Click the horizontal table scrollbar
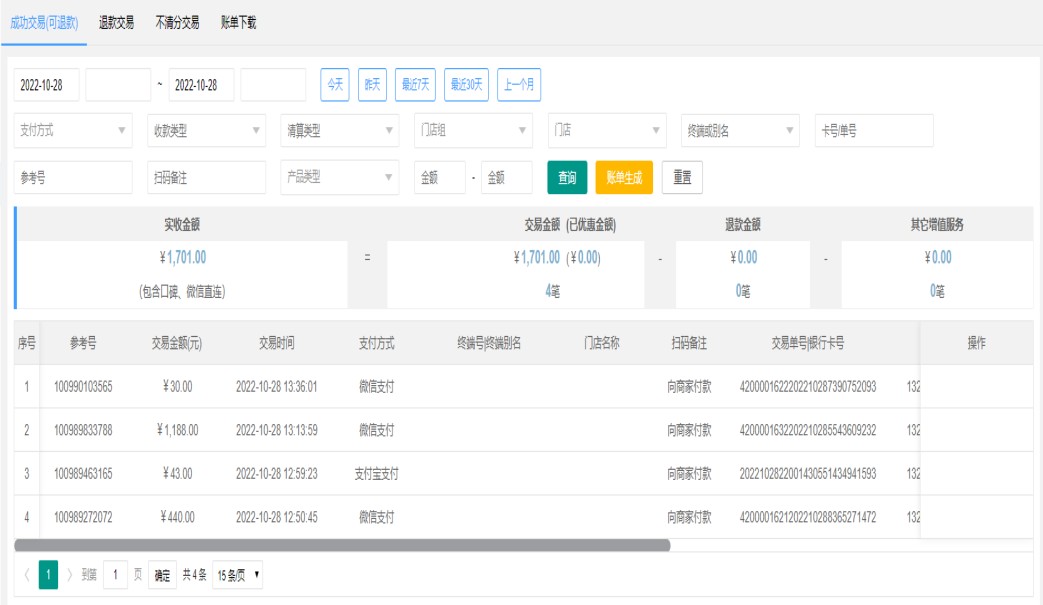Screen dimensions: 1043x605 click(x=342, y=545)
